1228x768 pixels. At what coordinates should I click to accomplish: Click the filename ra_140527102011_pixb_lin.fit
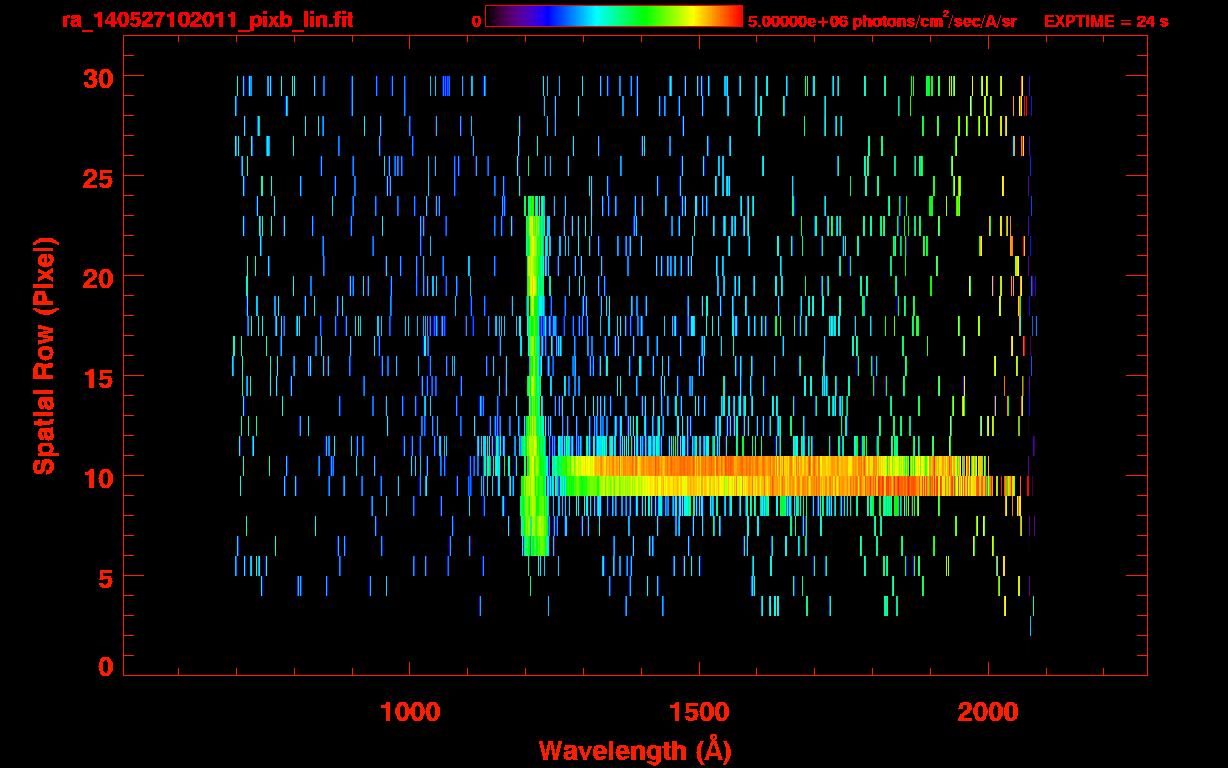point(206,20)
